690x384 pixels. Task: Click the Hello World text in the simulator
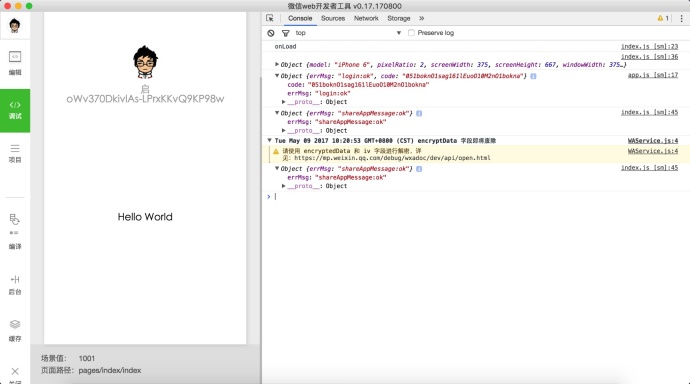[x=145, y=216]
